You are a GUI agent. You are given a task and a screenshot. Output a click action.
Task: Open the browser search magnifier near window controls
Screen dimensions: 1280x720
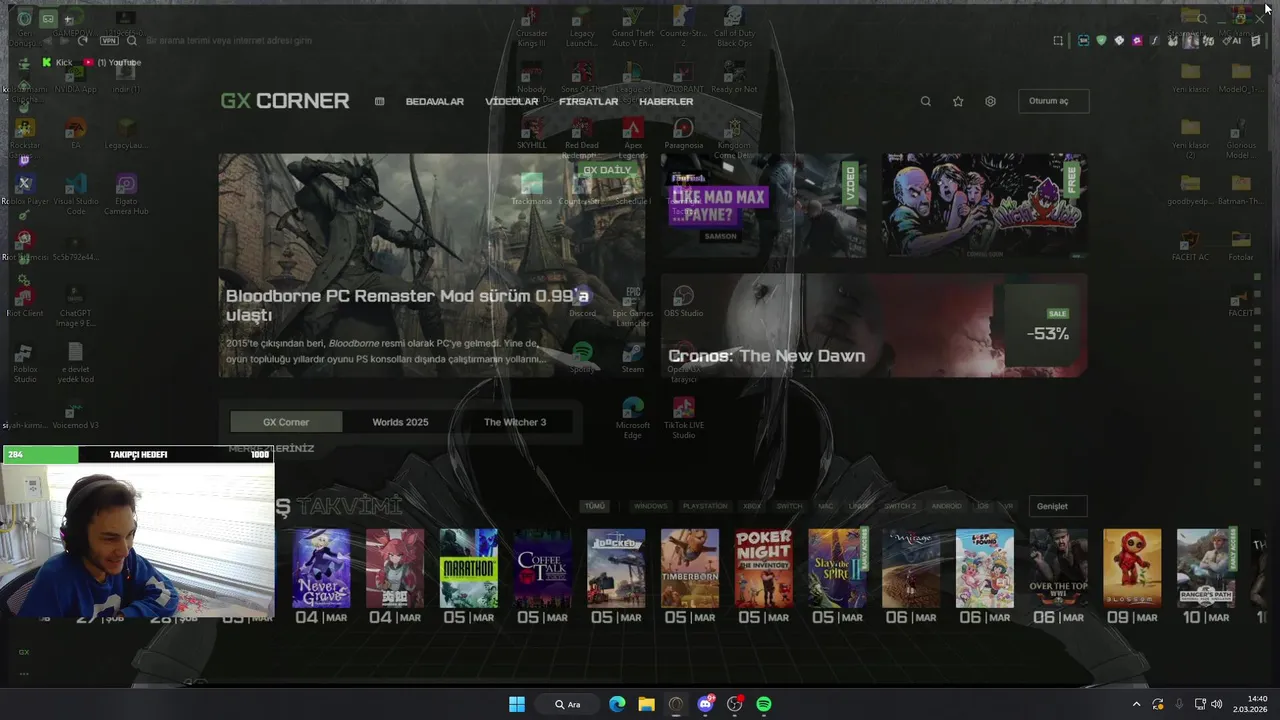[1202, 18]
